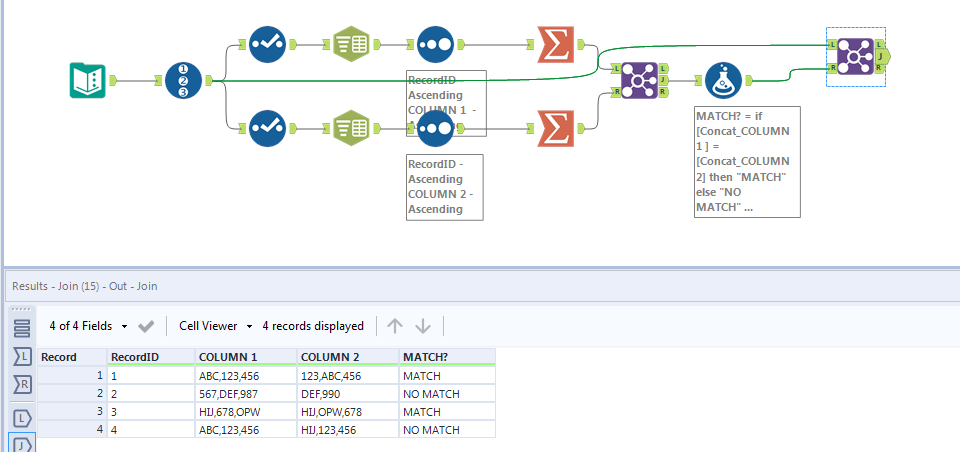Click the upper Sort tool node
The height and width of the screenshot is (452, 960).
point(434,44)
